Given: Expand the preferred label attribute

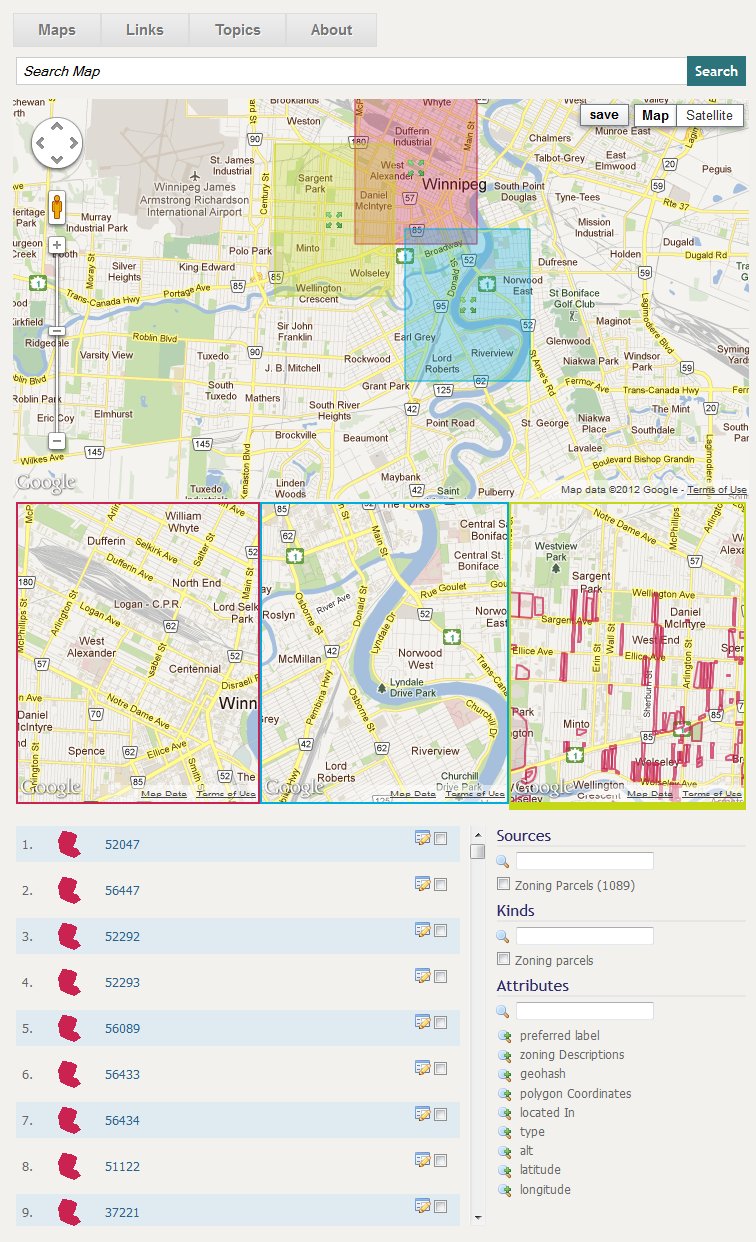Looking at the screenshot, I should coord(504,1036).
